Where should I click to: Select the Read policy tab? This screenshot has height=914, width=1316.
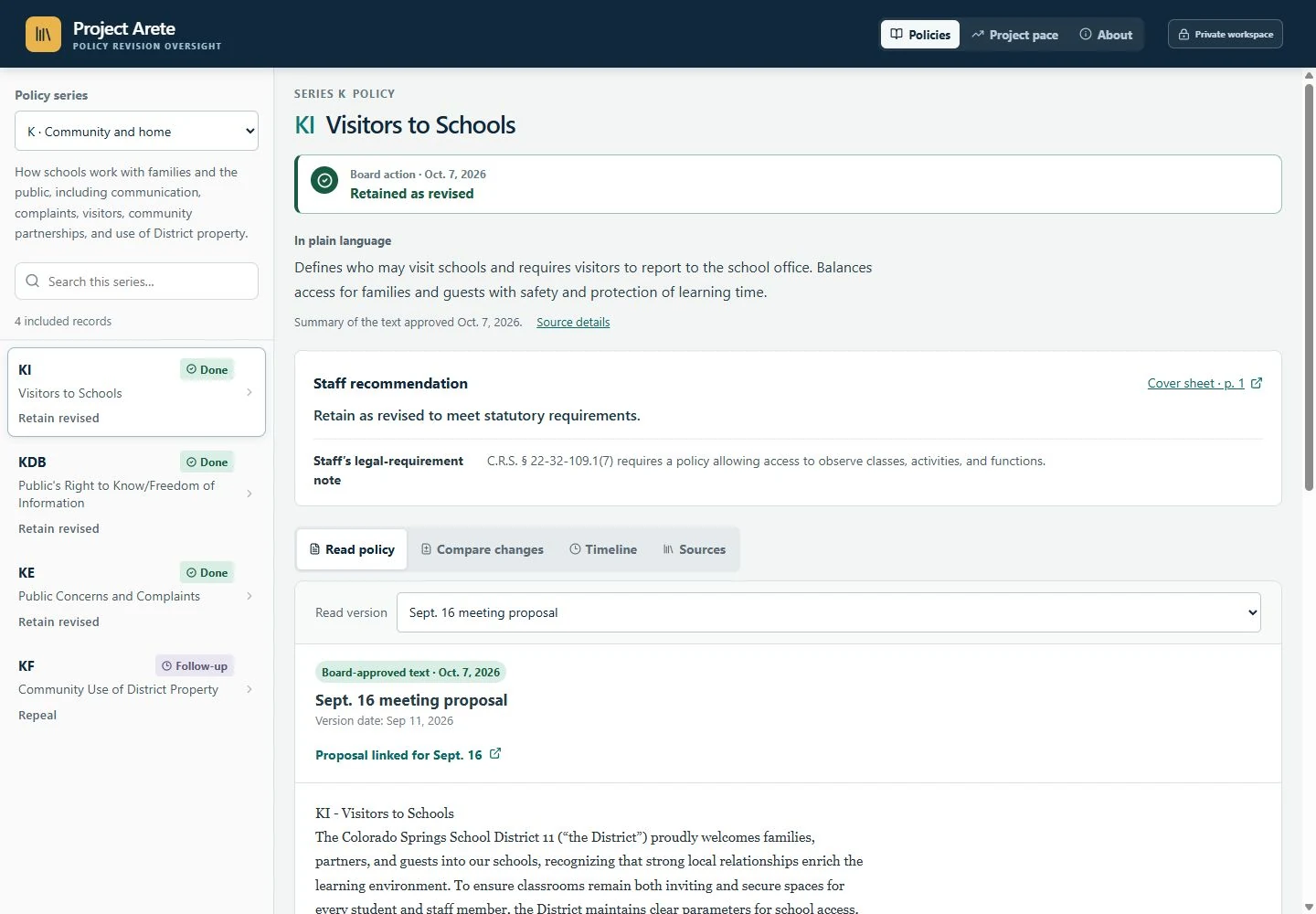click(x=352, y=549)
